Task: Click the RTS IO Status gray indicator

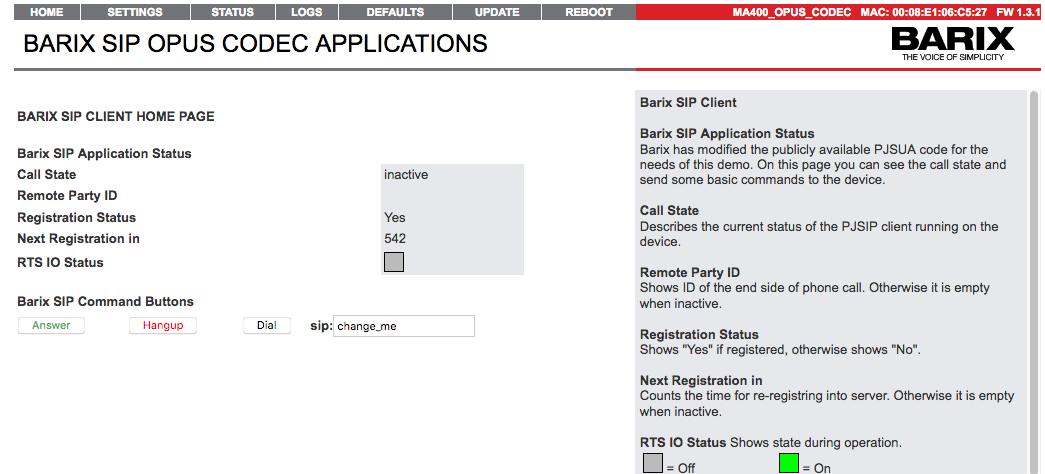Action: point(394,262)
